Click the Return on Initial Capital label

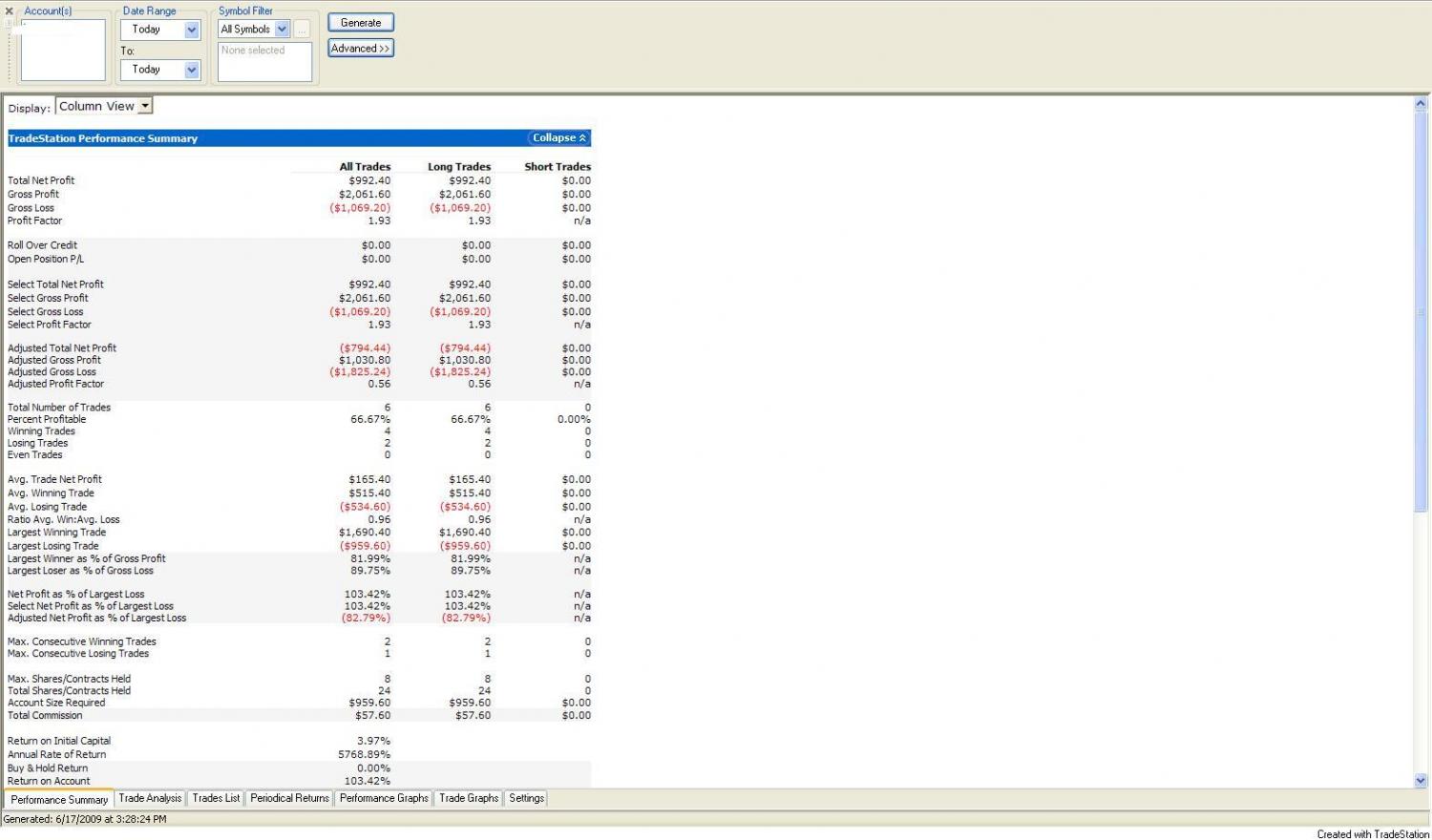(x=59, y=741)
